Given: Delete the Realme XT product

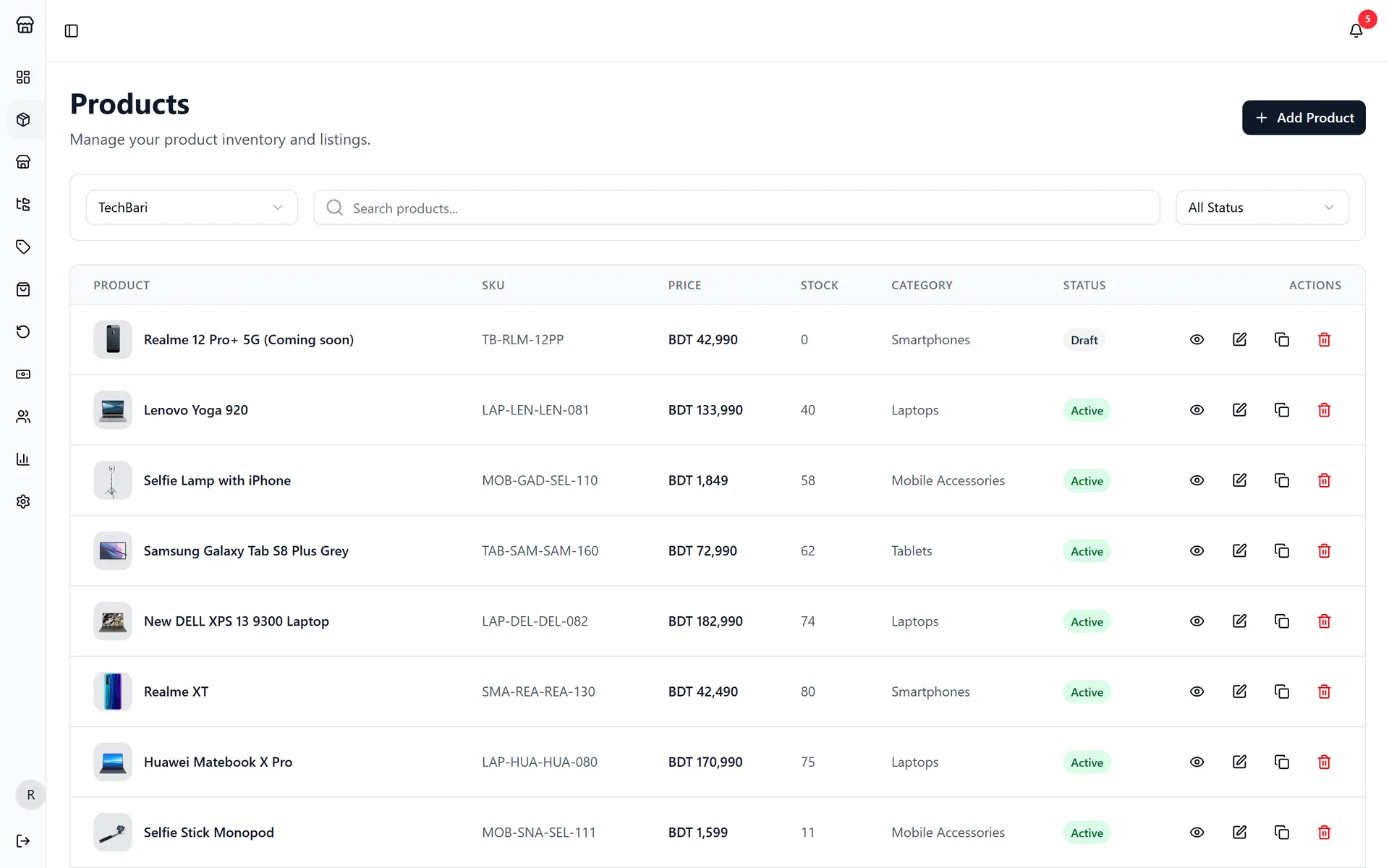Looking at the screenshot, I should point(1324,692).
